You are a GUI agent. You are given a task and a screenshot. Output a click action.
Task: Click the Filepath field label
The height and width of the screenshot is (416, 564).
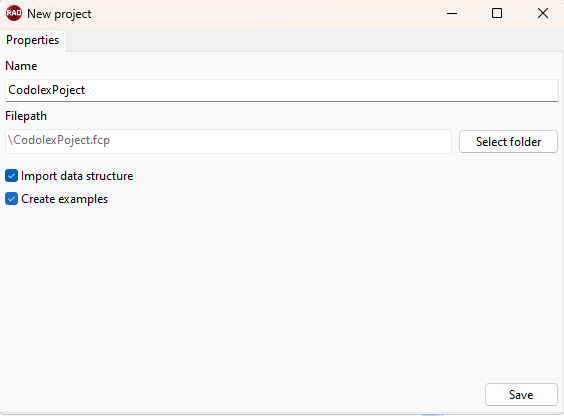(x=26, y=116)
